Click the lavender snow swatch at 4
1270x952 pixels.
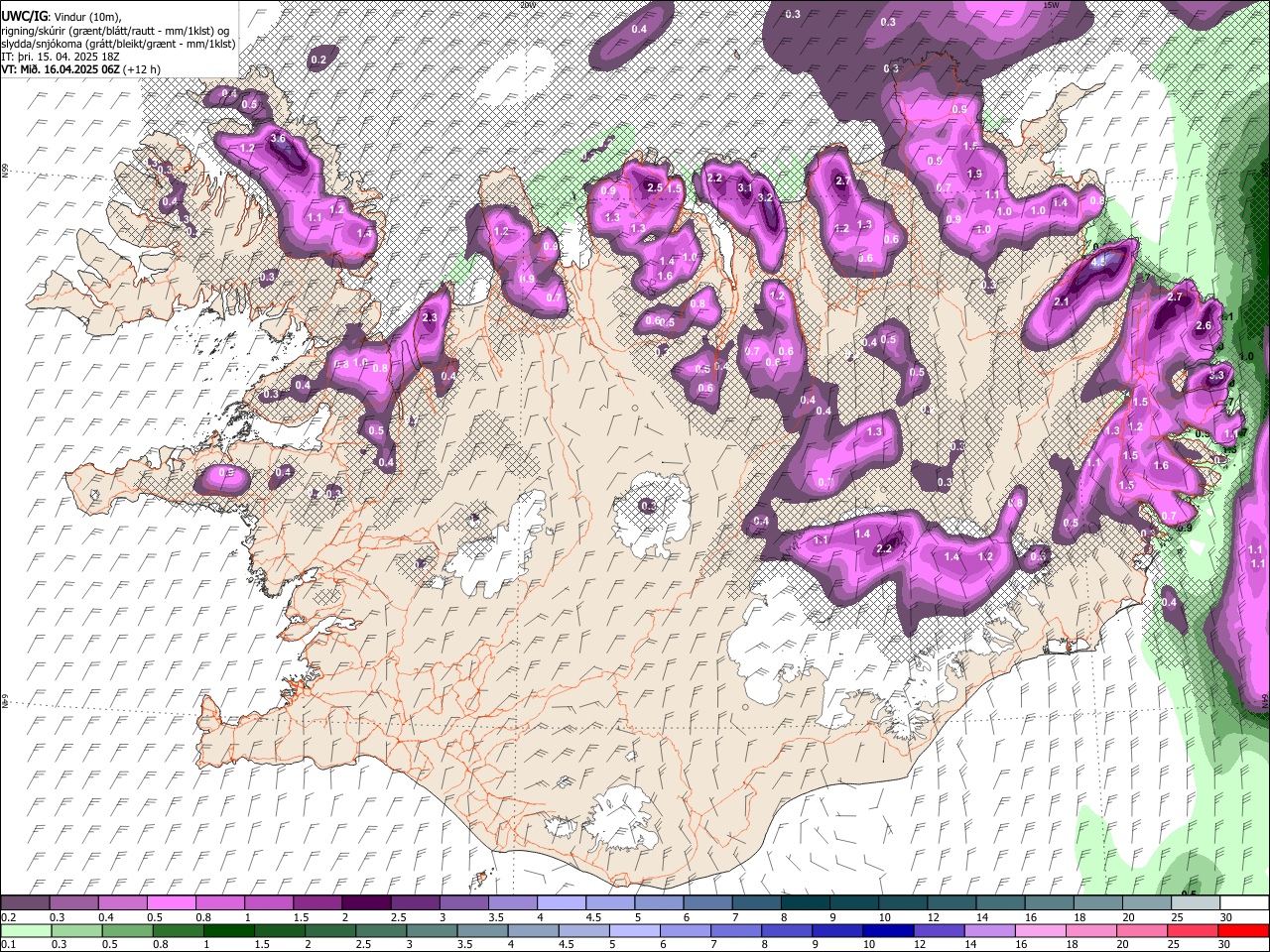click(562, 903)
